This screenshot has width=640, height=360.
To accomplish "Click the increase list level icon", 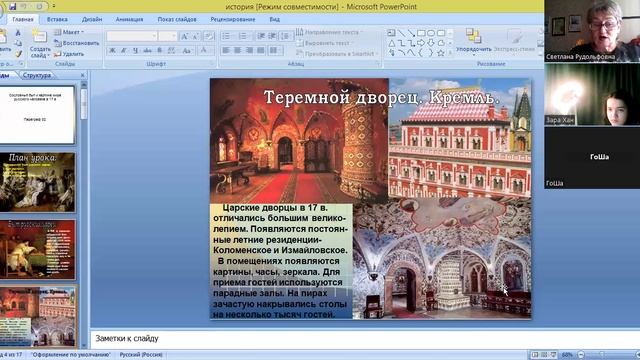I will 272,36.
